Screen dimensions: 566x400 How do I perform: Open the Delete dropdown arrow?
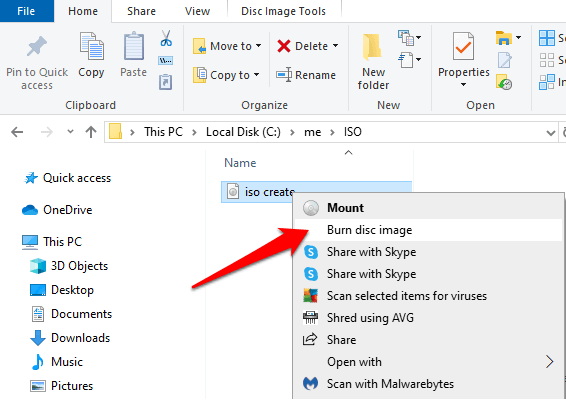336,45
